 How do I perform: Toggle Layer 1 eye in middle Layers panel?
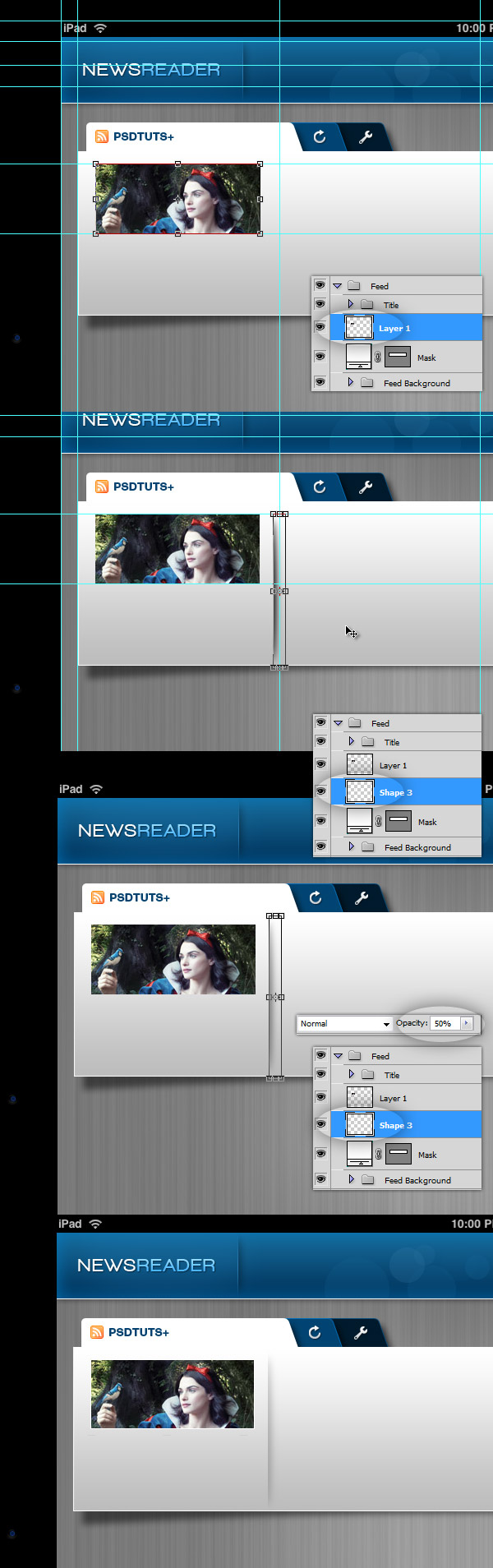click(320, 764)
